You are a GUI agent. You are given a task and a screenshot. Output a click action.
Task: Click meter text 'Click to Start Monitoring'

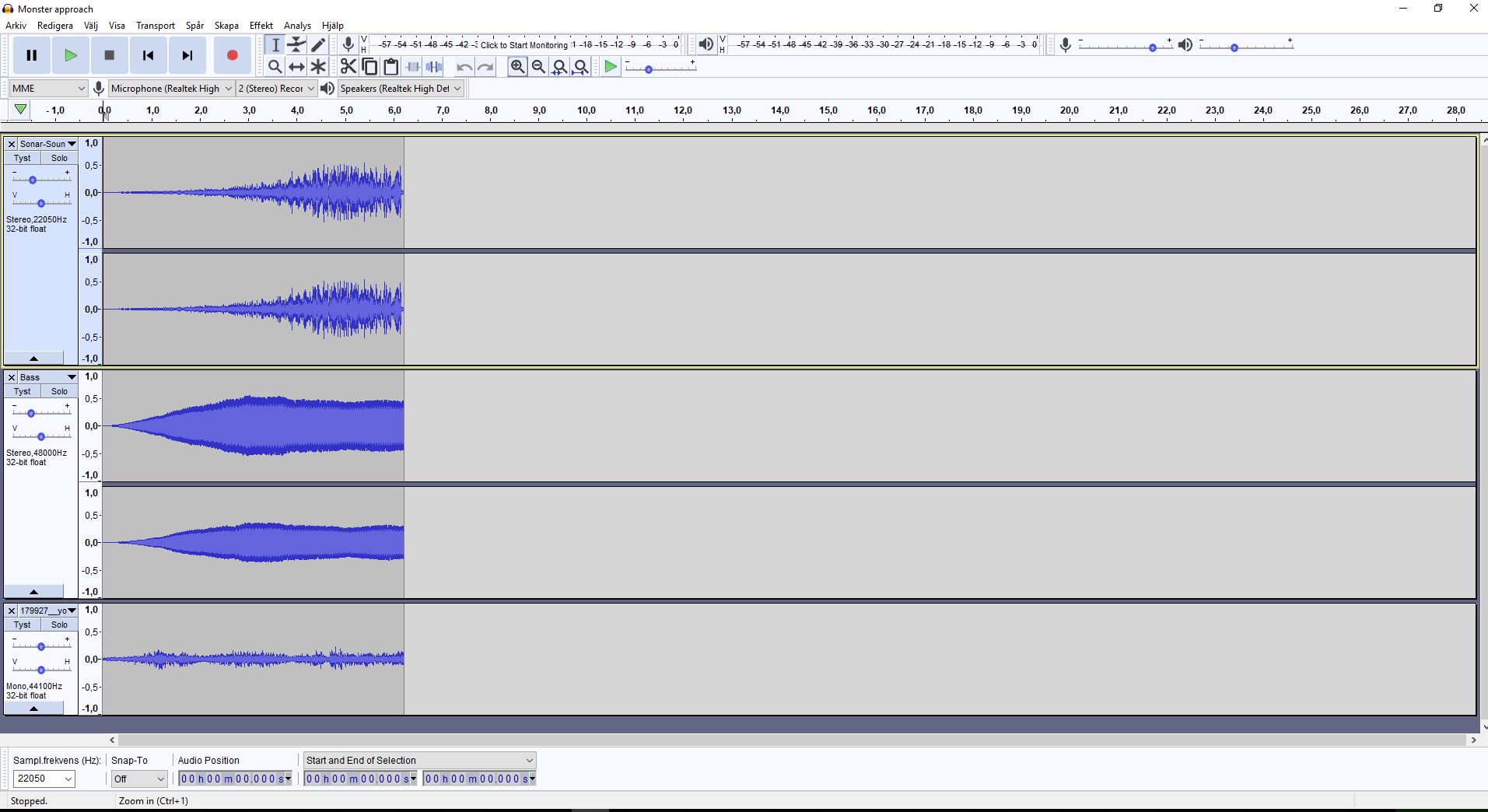(523, 45)
